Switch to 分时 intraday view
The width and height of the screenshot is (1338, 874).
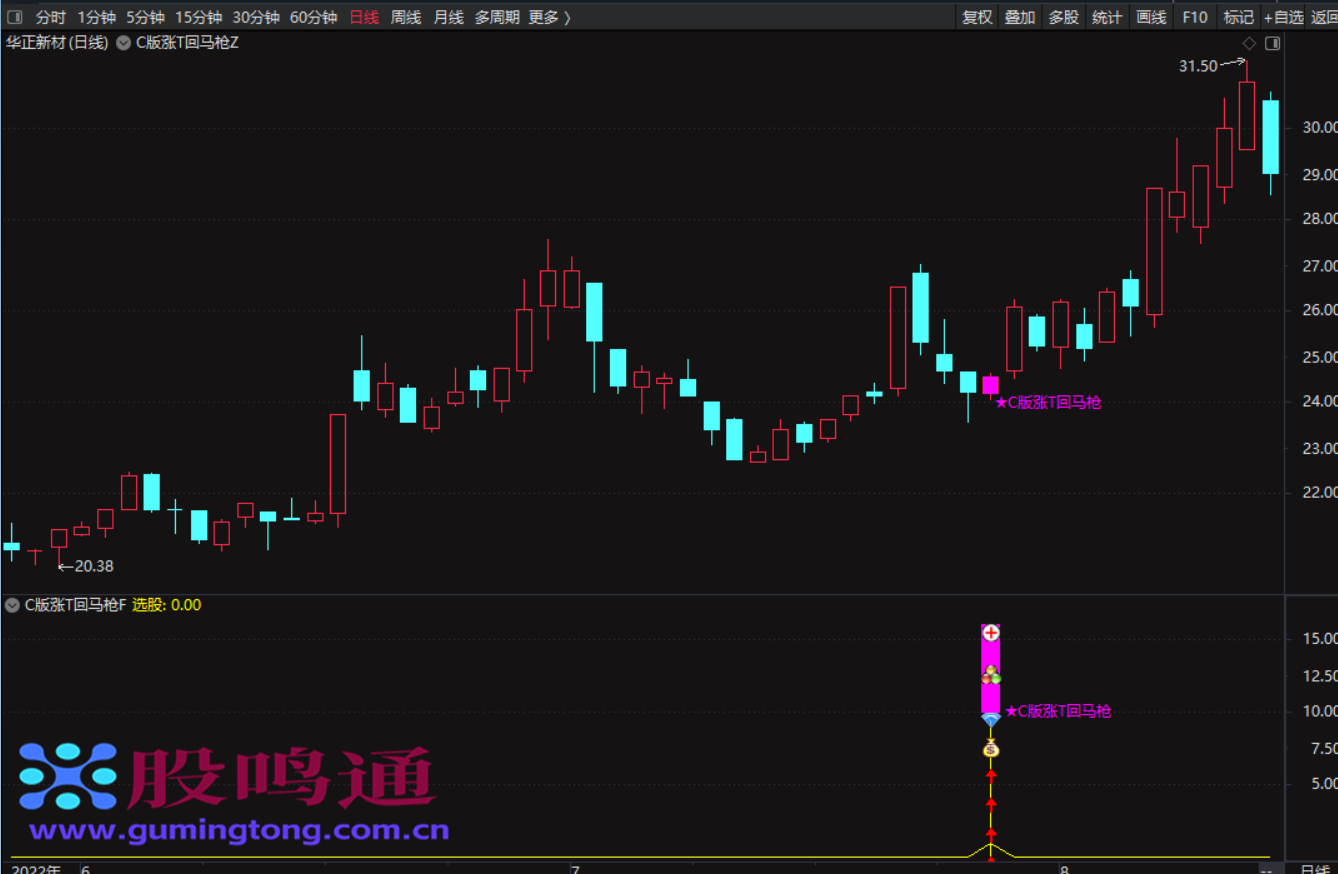[x=50, y=17]
